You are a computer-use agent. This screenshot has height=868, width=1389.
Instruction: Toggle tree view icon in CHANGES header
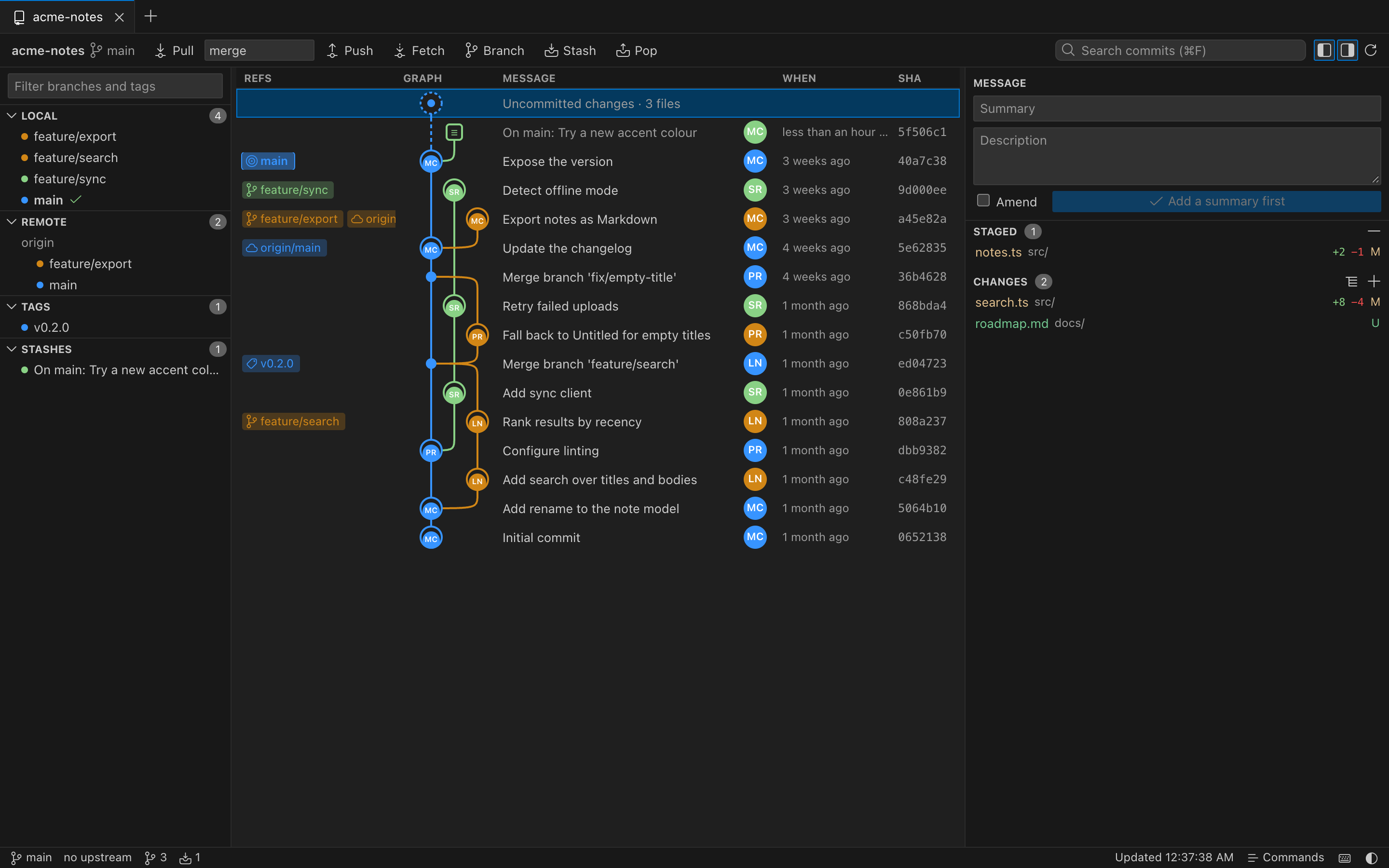click(1352, 281)
